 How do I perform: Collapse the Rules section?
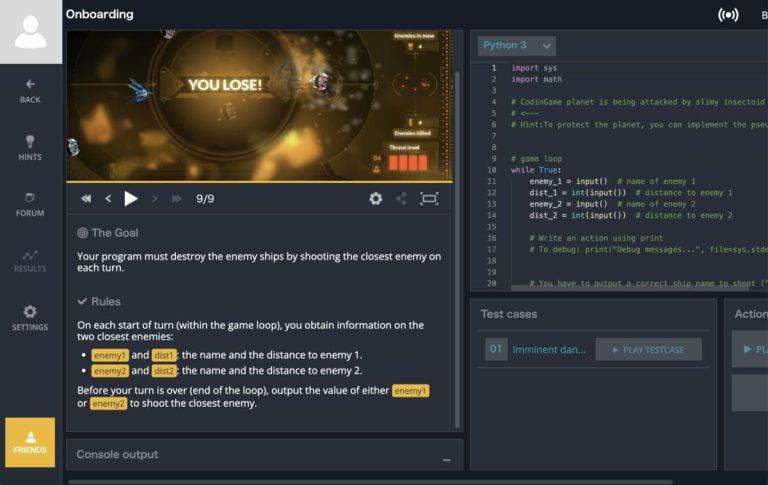click(x=99, y=301)
